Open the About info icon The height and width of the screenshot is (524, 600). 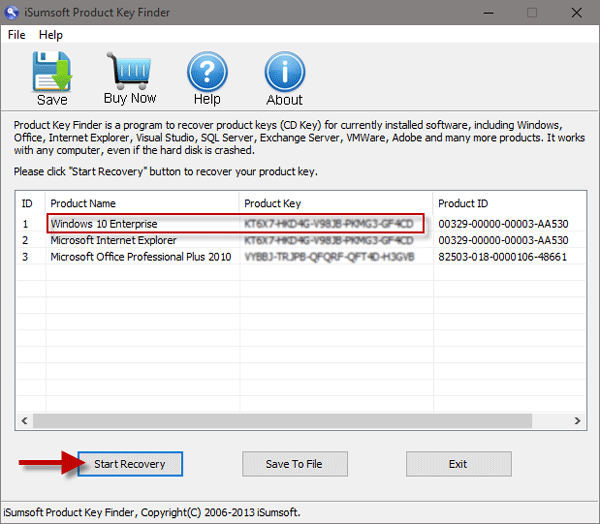point(284,72)
